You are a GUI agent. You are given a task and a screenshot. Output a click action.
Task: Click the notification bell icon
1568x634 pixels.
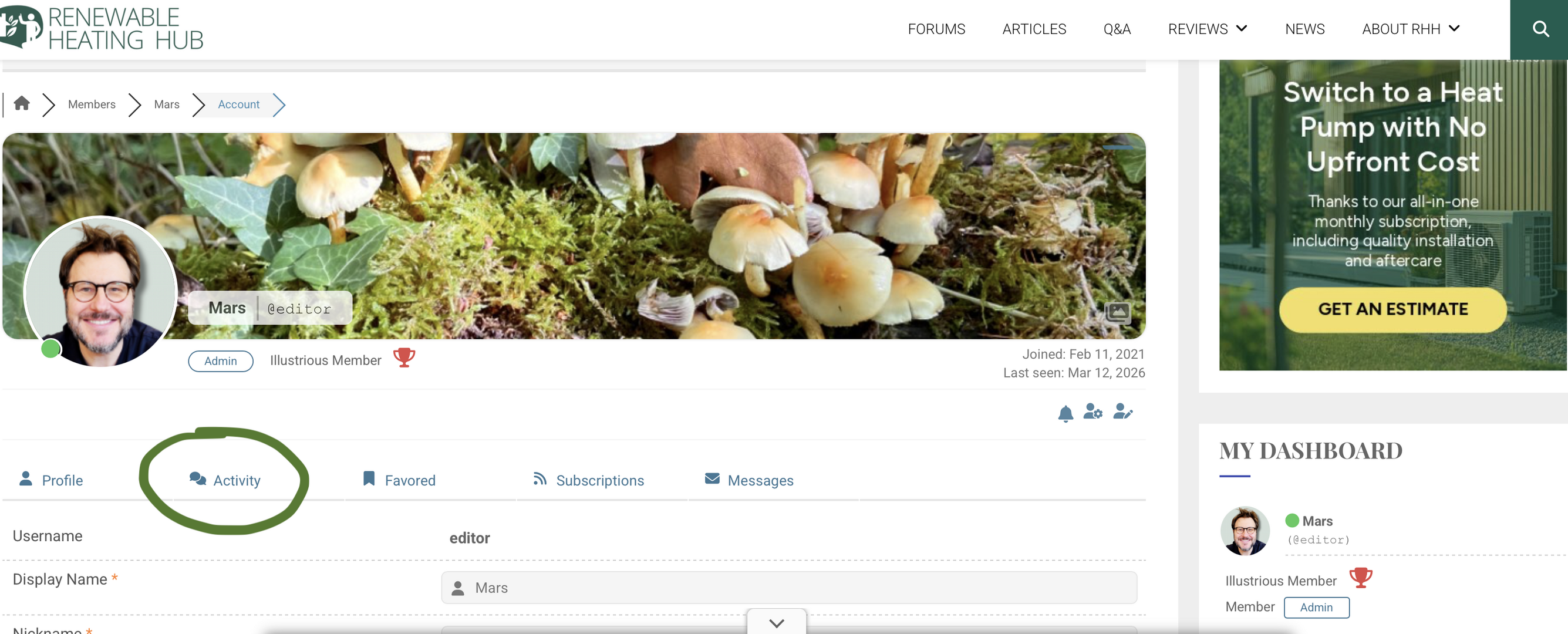(x=1065, y=413)
